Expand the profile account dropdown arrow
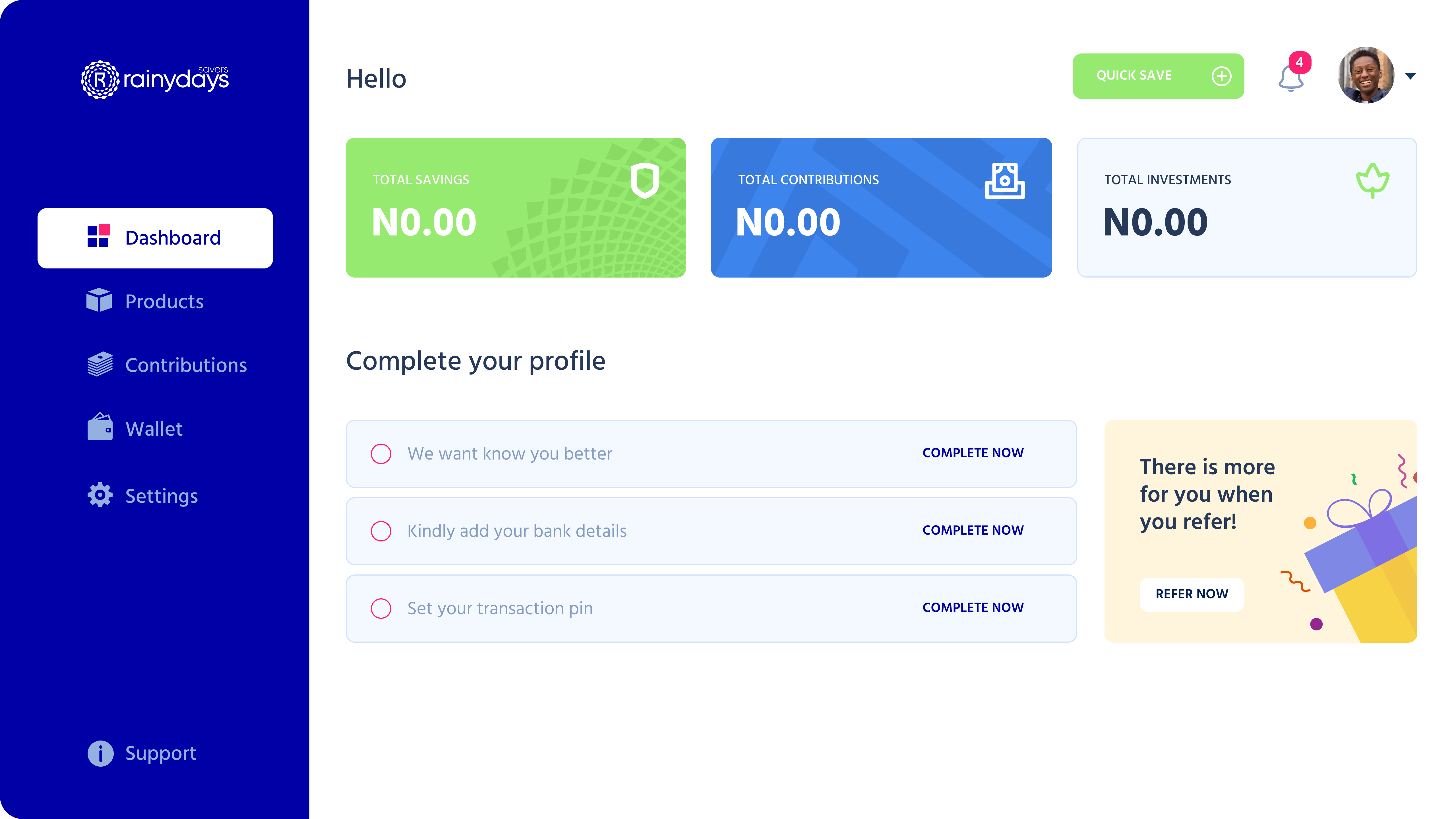This screenshot has width=1456, height=819. pyautogui.click(x=1411, y=76)
